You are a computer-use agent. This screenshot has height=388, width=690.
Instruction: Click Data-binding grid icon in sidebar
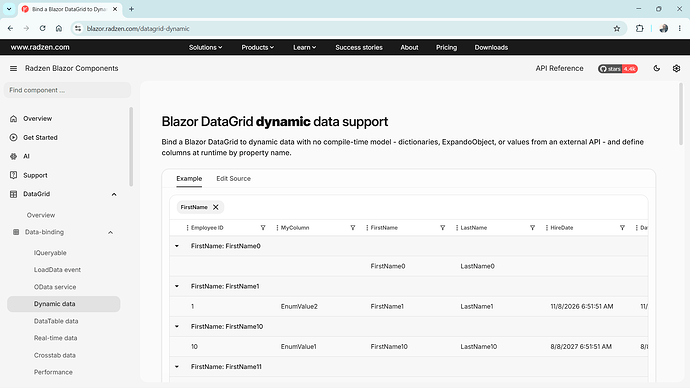(x=16, y=232)
